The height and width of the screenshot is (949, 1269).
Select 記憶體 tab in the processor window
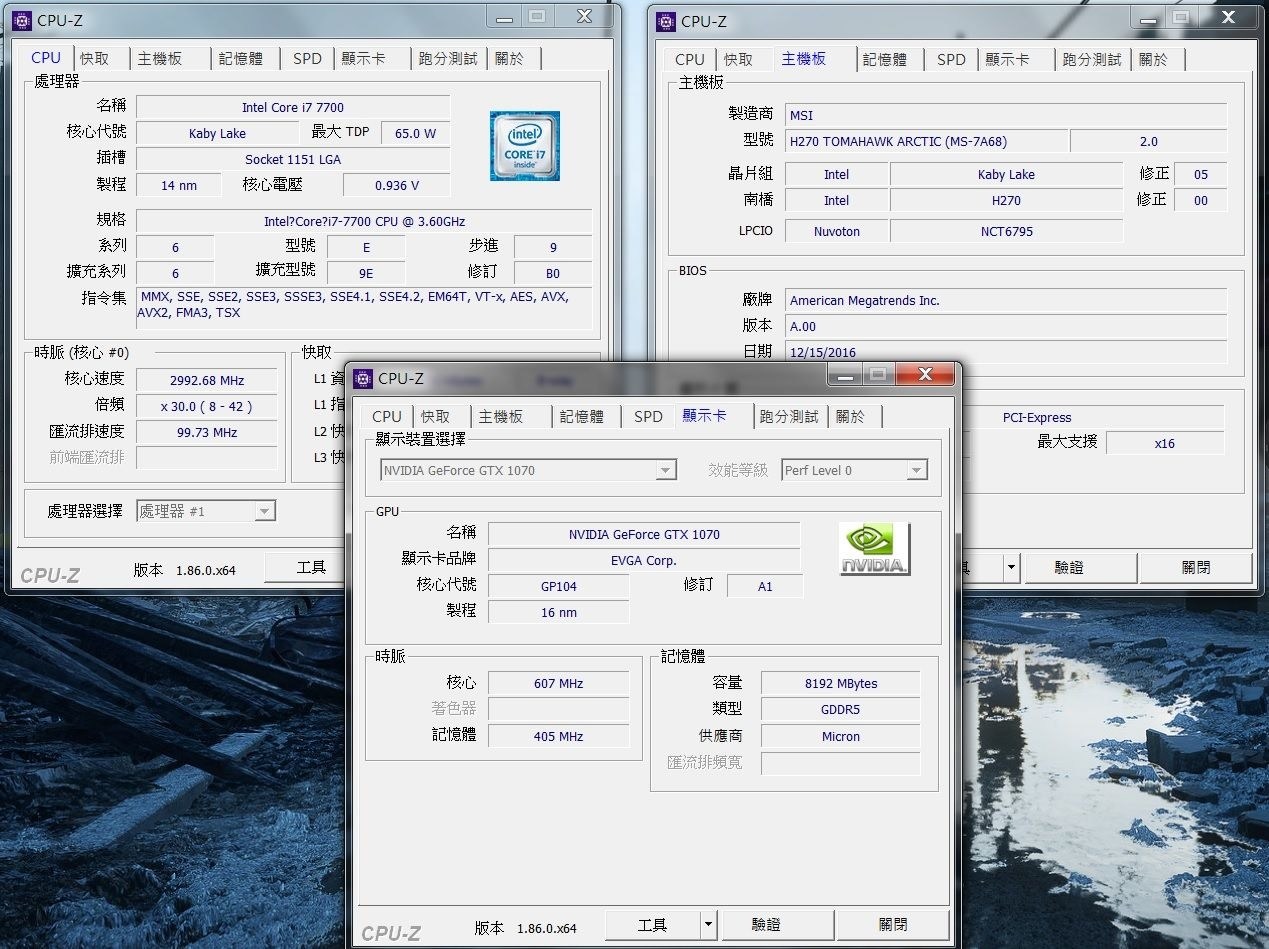click(x=241, y=59)
